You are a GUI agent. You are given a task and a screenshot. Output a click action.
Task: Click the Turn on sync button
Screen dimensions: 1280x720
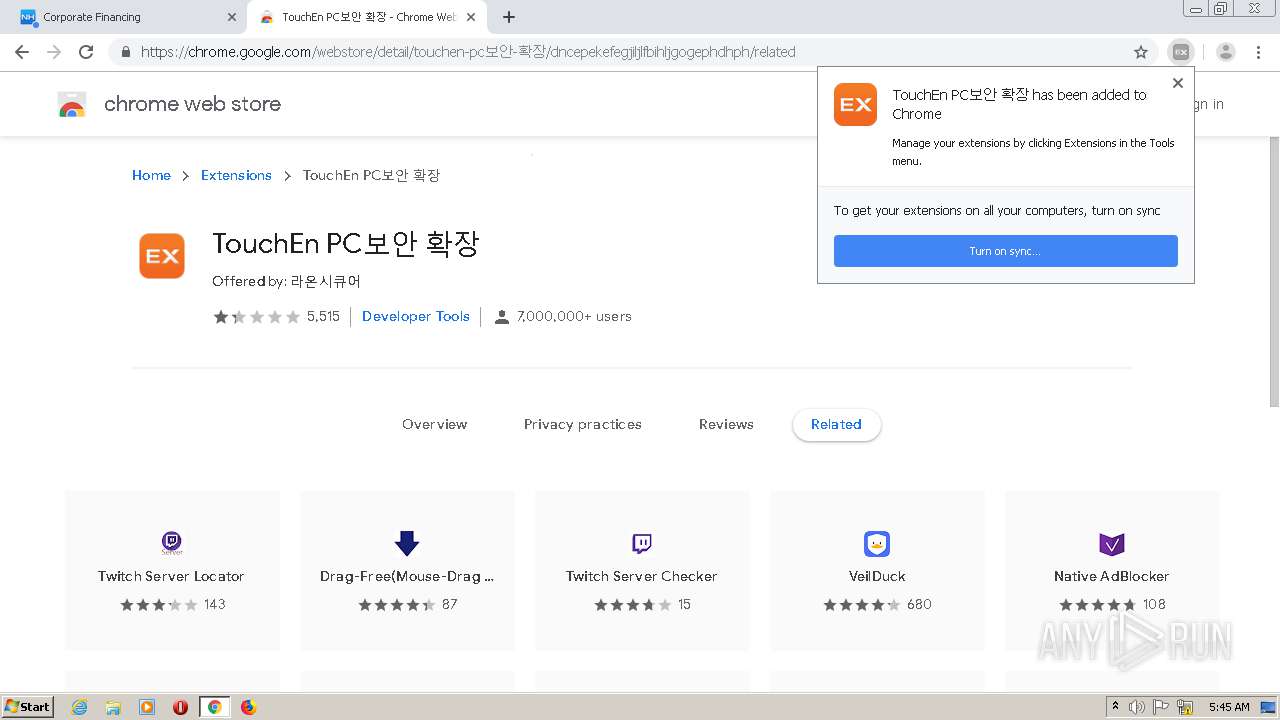(1006, 251)
